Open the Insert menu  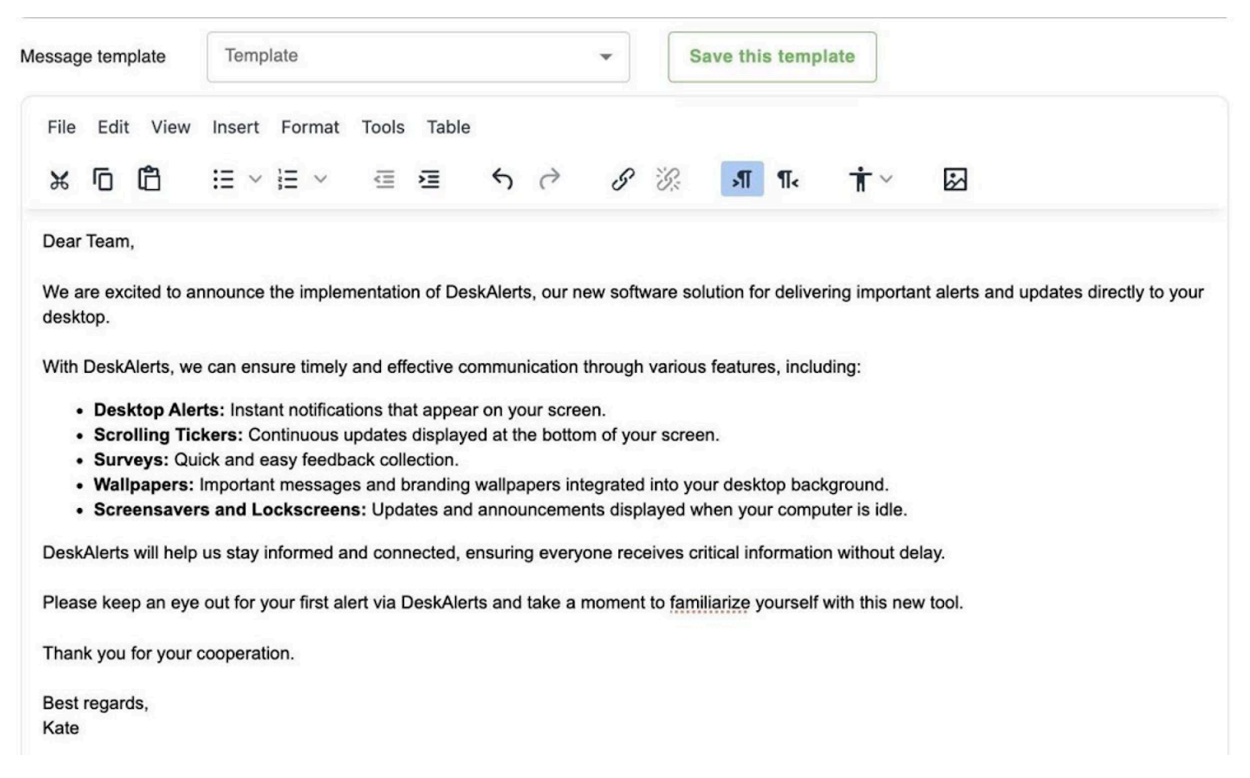[x=235, y=127]
